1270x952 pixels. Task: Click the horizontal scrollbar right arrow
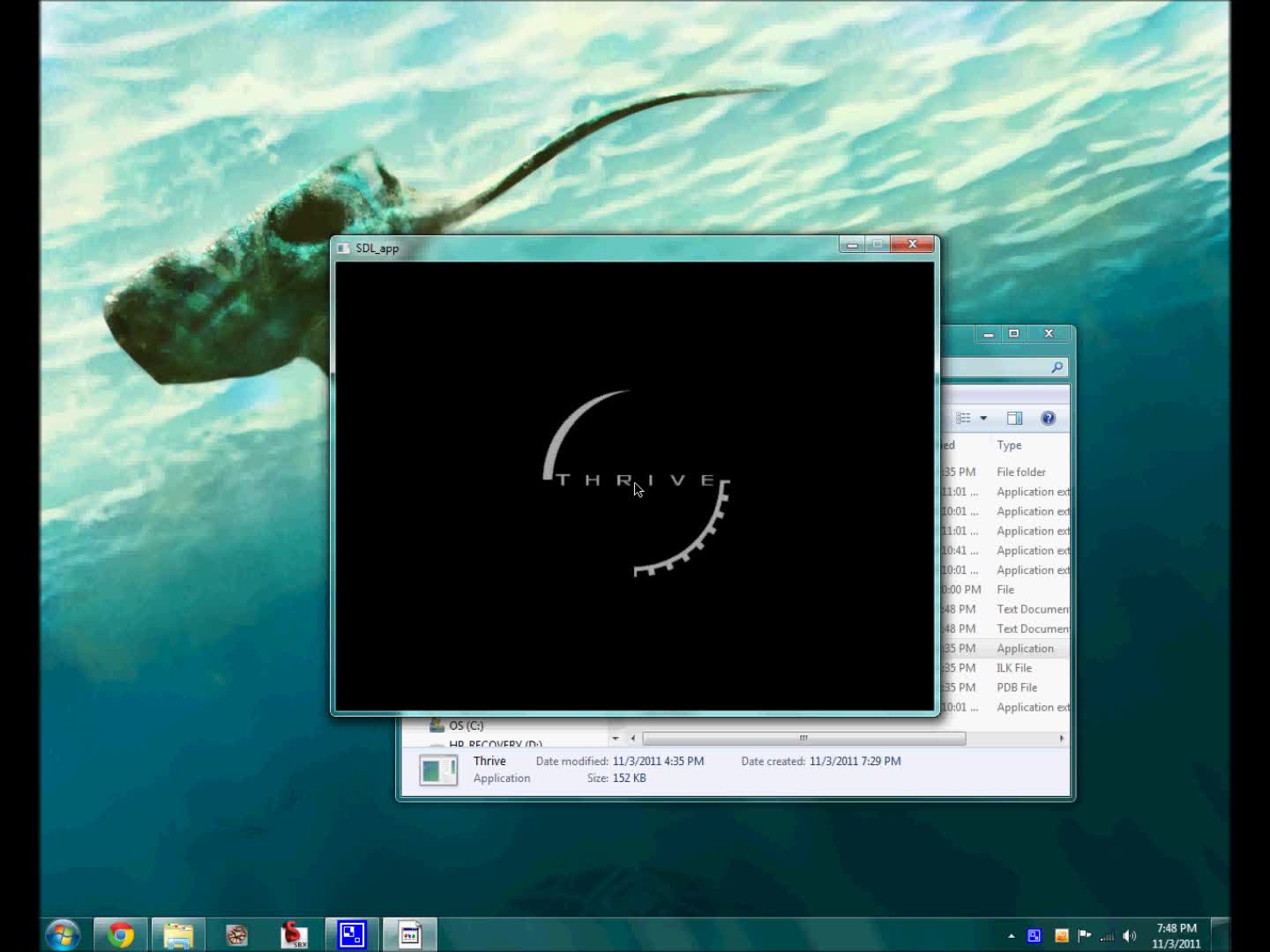coord(1061,738)
